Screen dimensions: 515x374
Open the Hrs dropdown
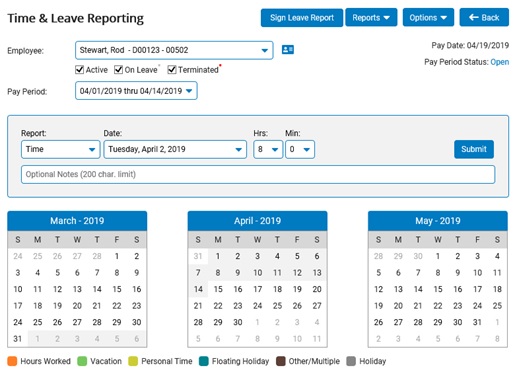268,149
